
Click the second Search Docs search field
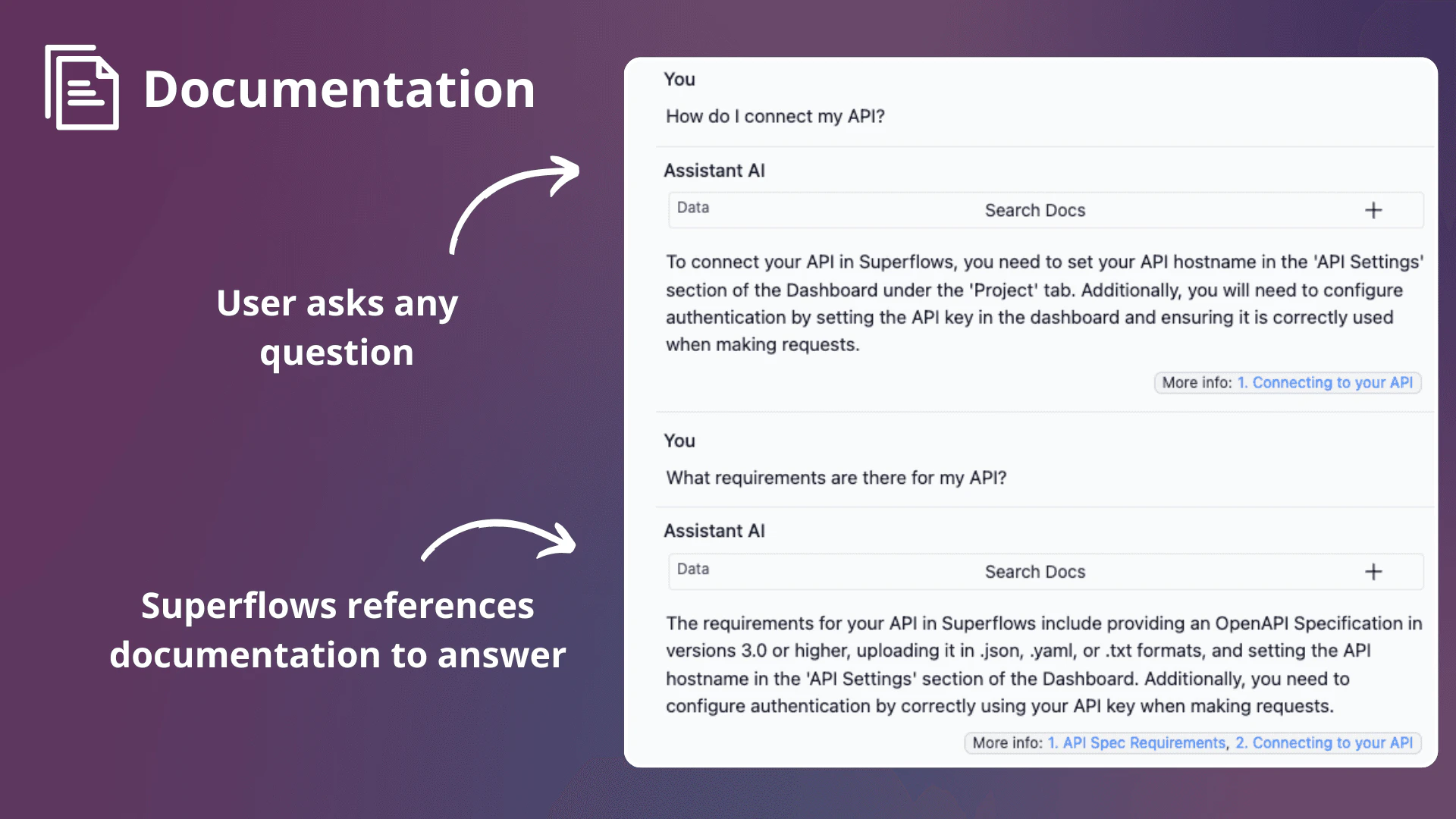click(x=1035, y=572)
